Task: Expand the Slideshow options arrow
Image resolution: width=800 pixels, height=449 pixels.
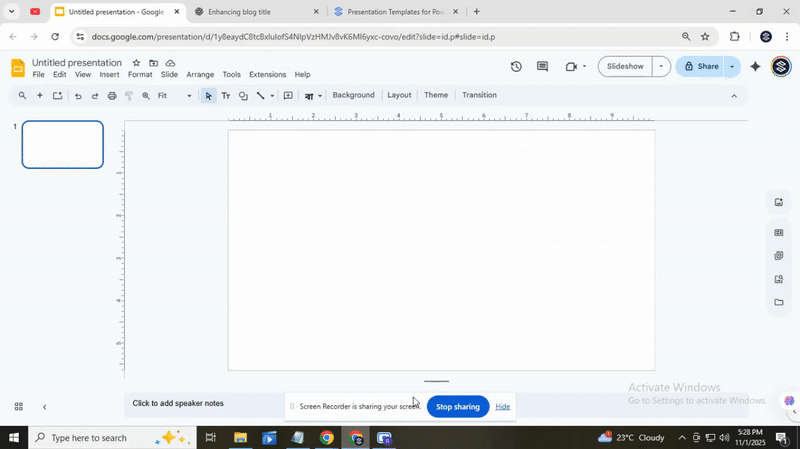Action: tap(660, 67)
